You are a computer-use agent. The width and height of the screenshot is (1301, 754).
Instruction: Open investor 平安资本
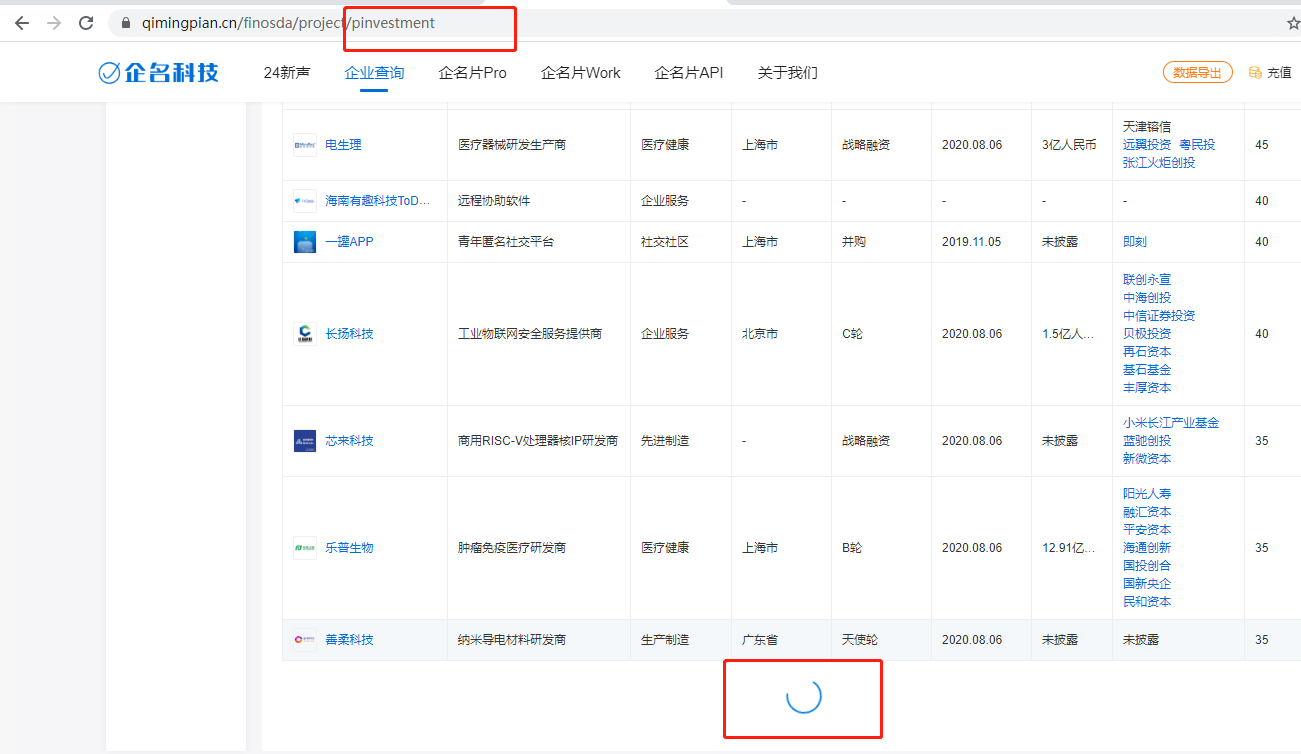[1147, 530]
